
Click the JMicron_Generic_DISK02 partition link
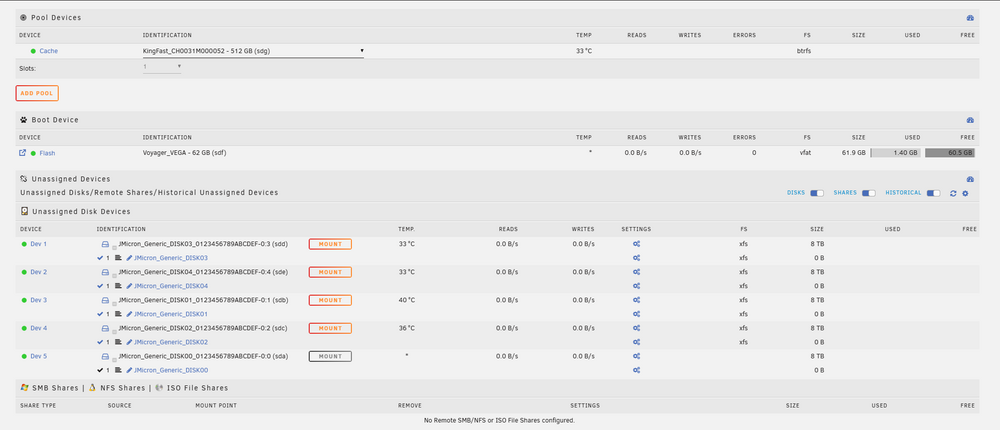171,342
